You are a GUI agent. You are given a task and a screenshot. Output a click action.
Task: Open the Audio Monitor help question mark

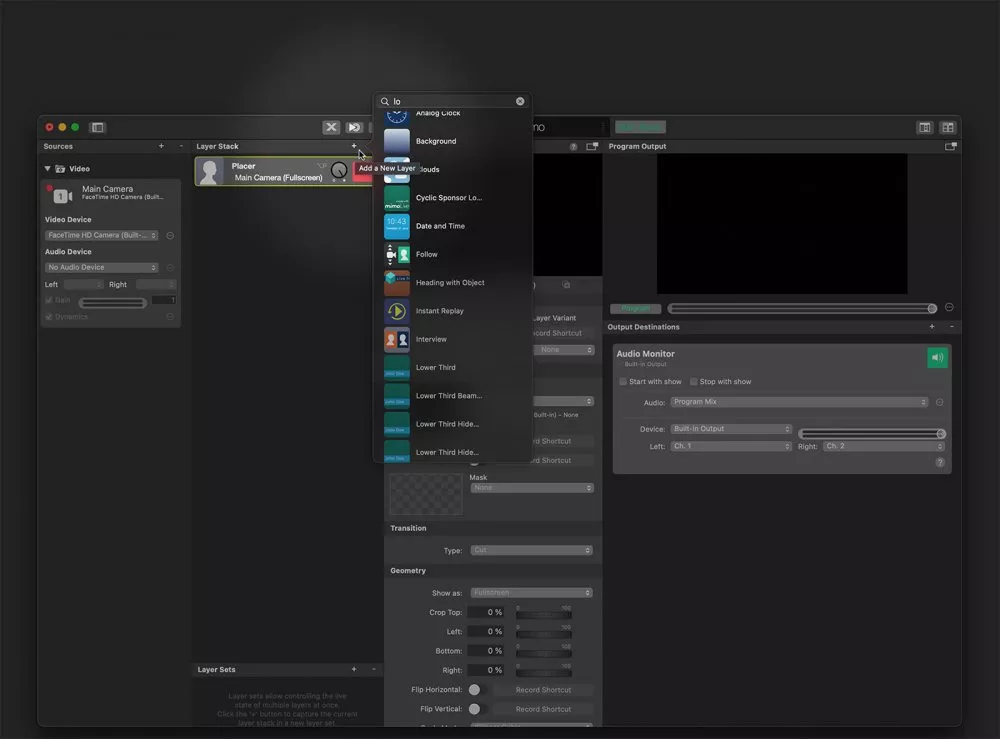click(940, 462)
